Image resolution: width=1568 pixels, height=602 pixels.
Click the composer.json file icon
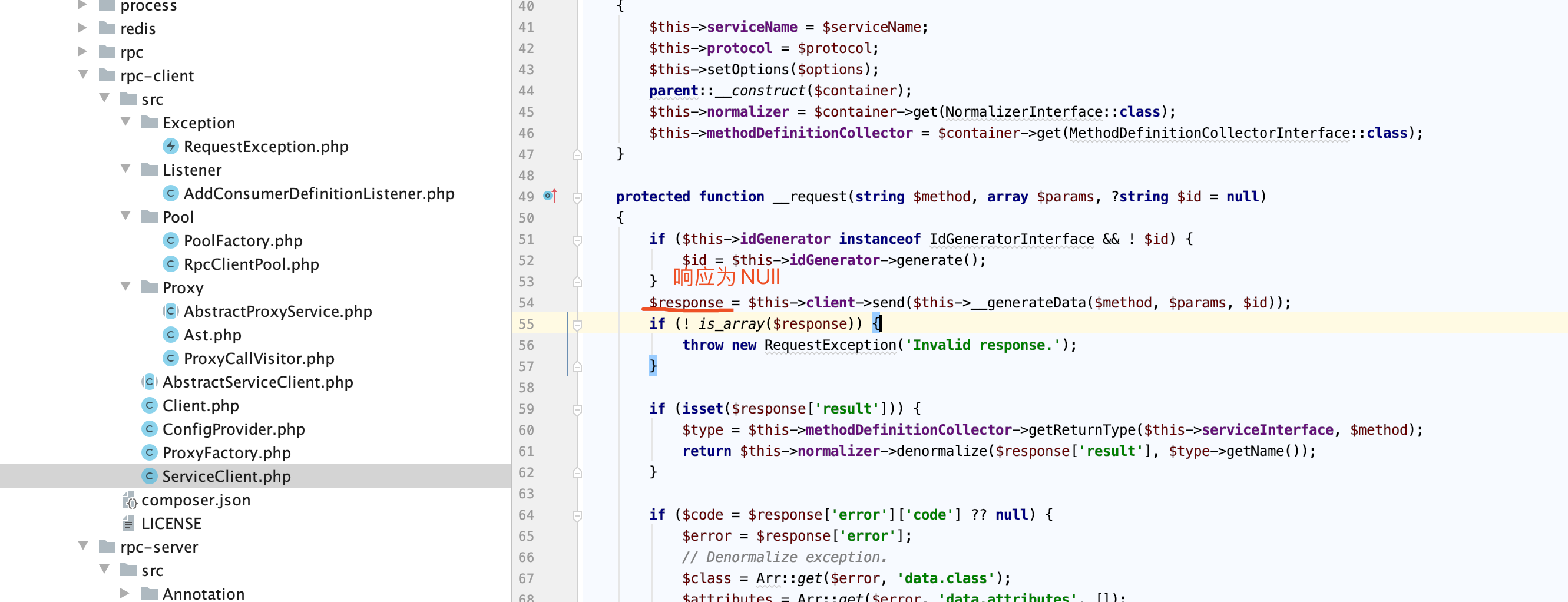click(129, 500)
